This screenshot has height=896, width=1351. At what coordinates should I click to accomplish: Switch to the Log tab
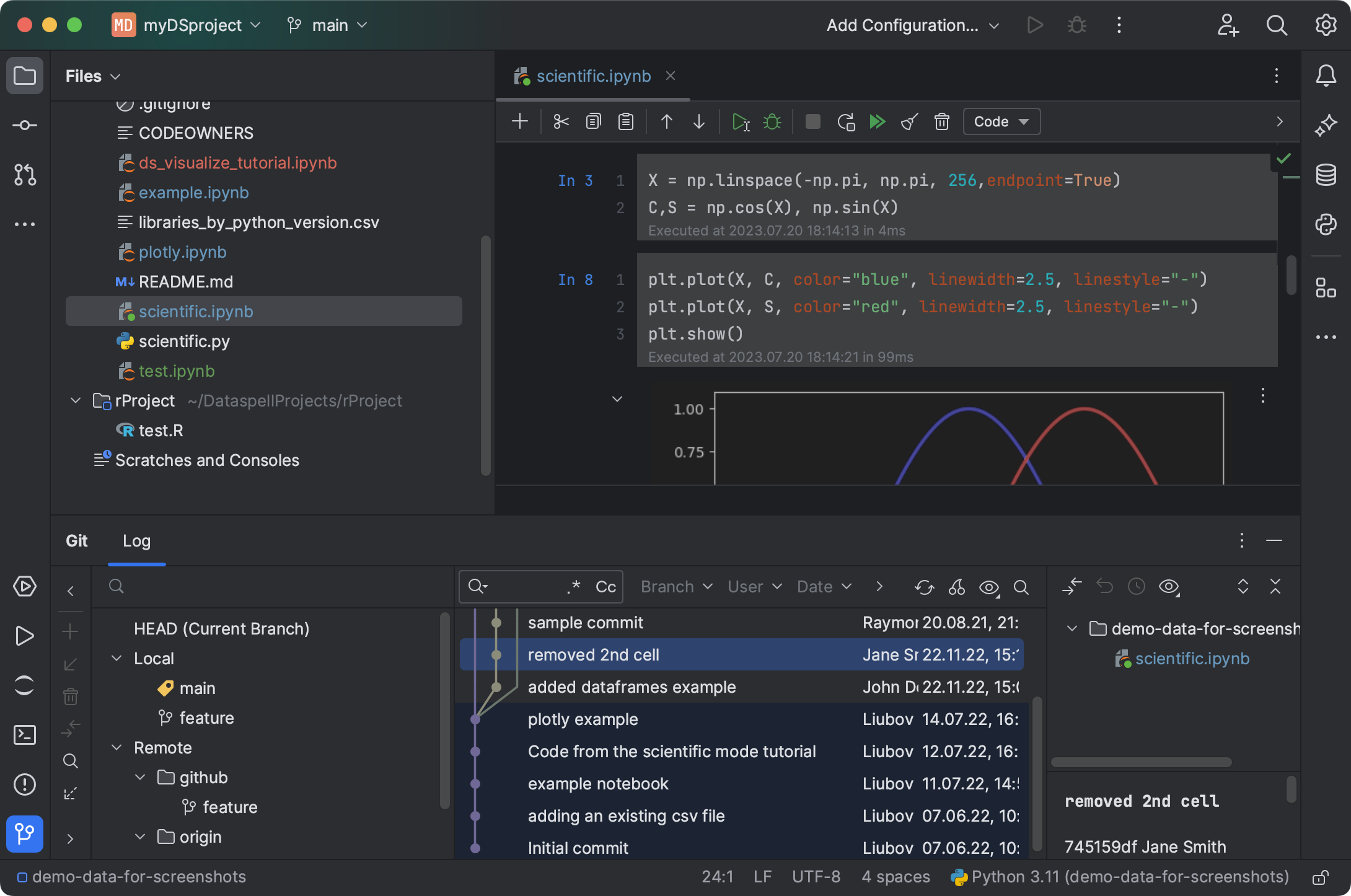(136, 540)
